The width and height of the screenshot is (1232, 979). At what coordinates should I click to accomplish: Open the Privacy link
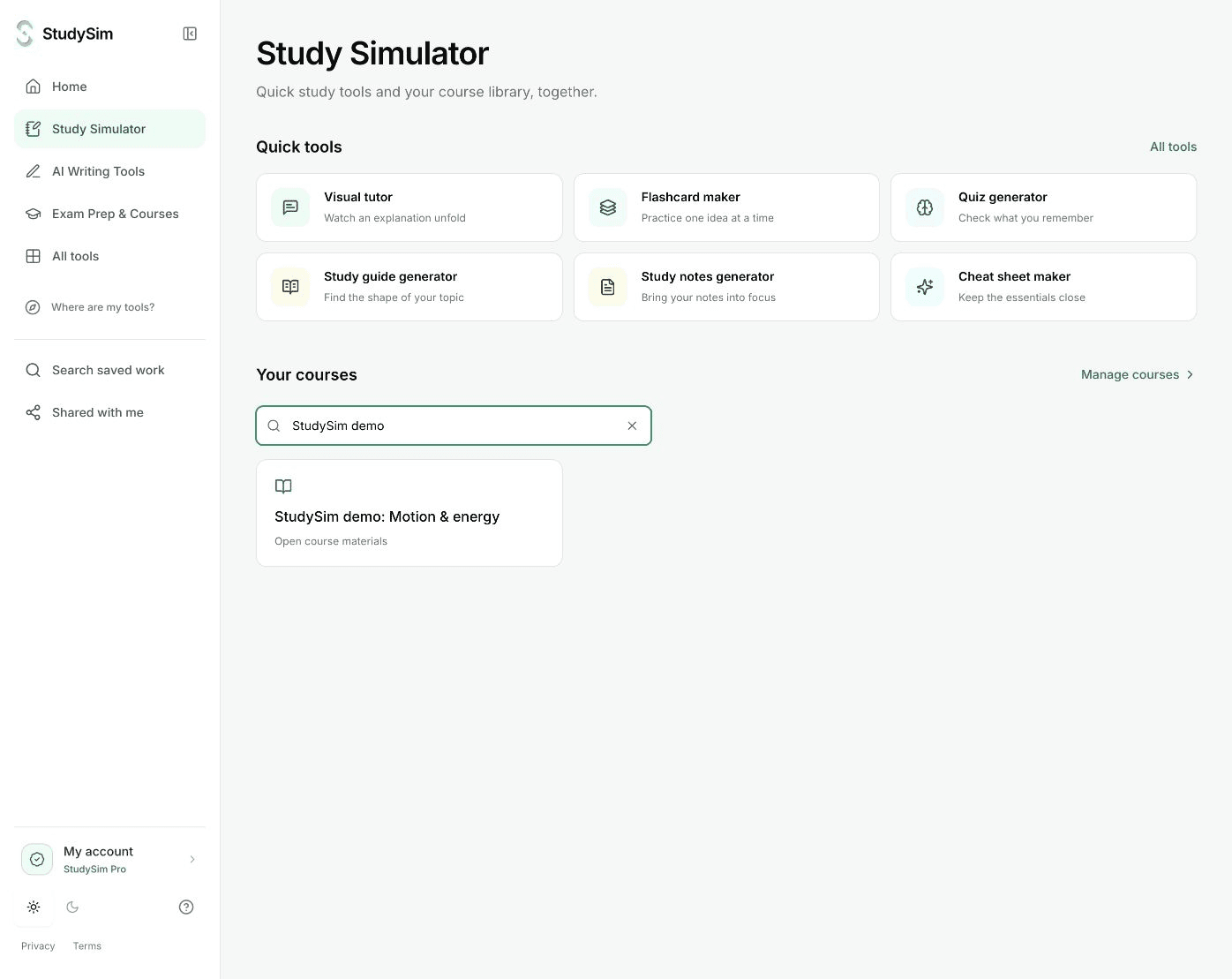coord(38,945)
